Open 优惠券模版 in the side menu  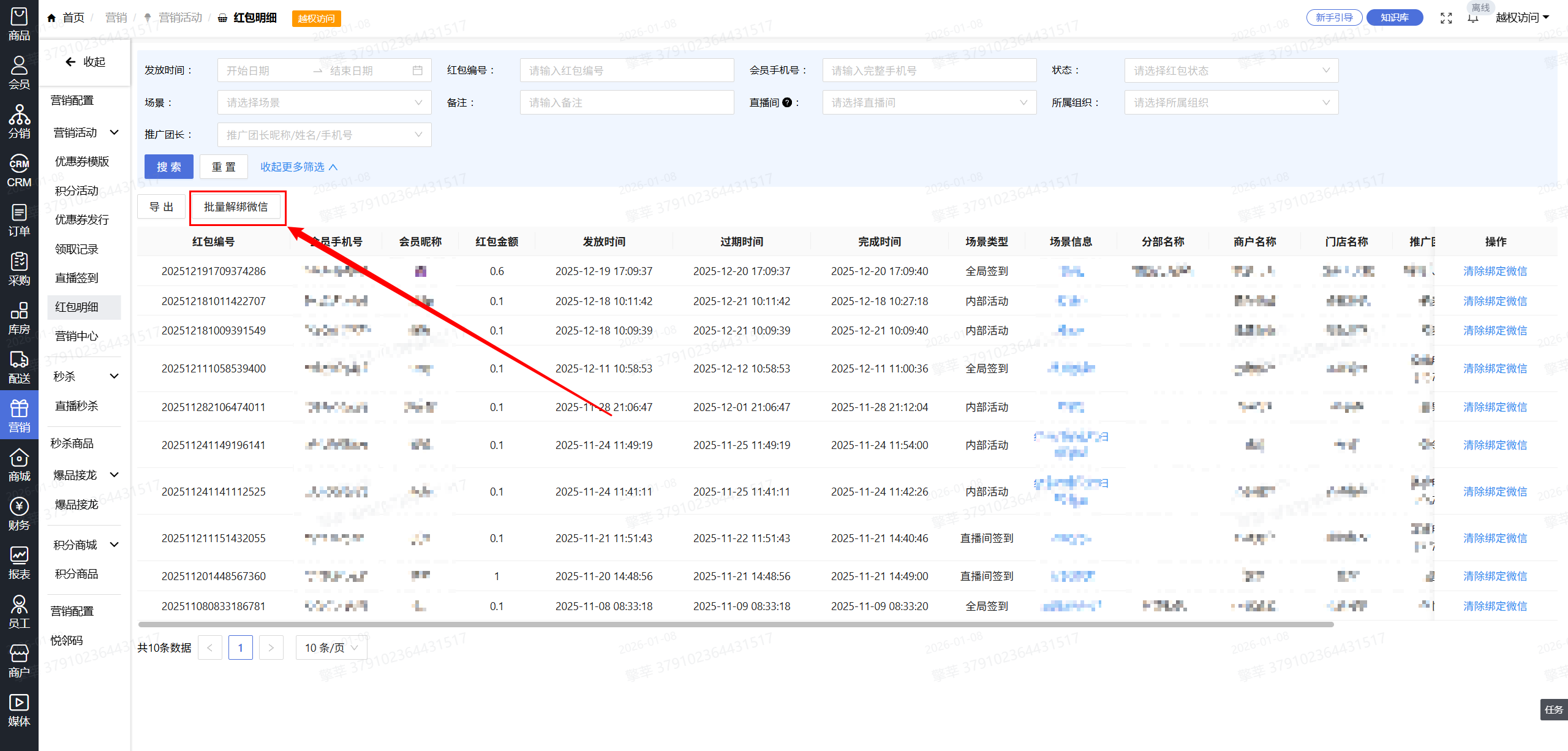coord(82,162)
